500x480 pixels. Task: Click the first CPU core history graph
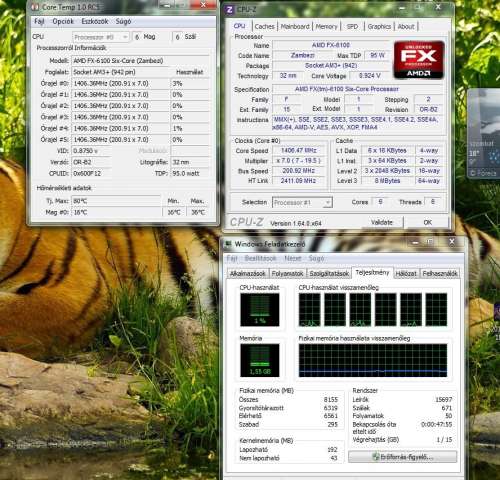(x=310, y=310)
